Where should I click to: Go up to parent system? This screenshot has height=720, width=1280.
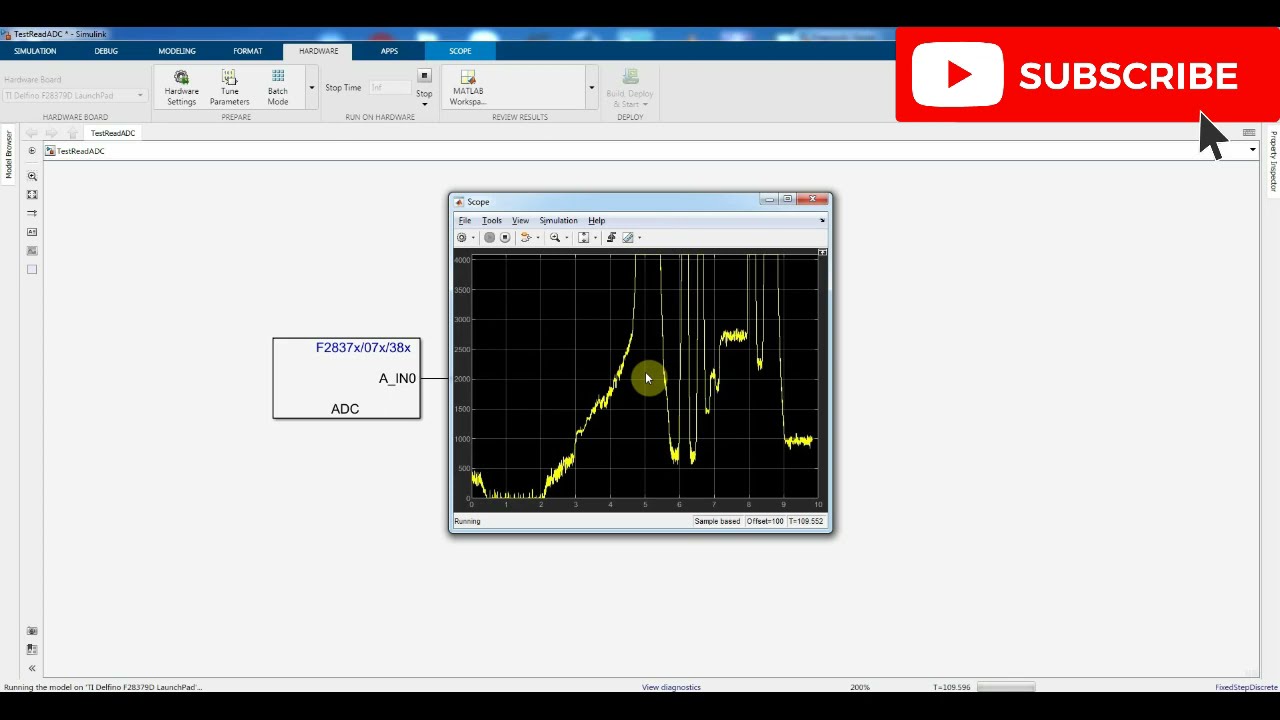(x=72, y=133)
